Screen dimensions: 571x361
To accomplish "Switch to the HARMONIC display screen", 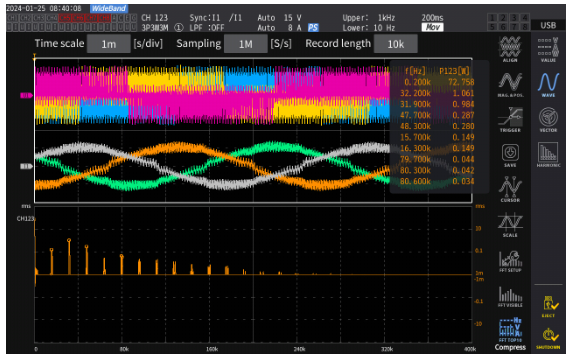I will coord(548,155).
